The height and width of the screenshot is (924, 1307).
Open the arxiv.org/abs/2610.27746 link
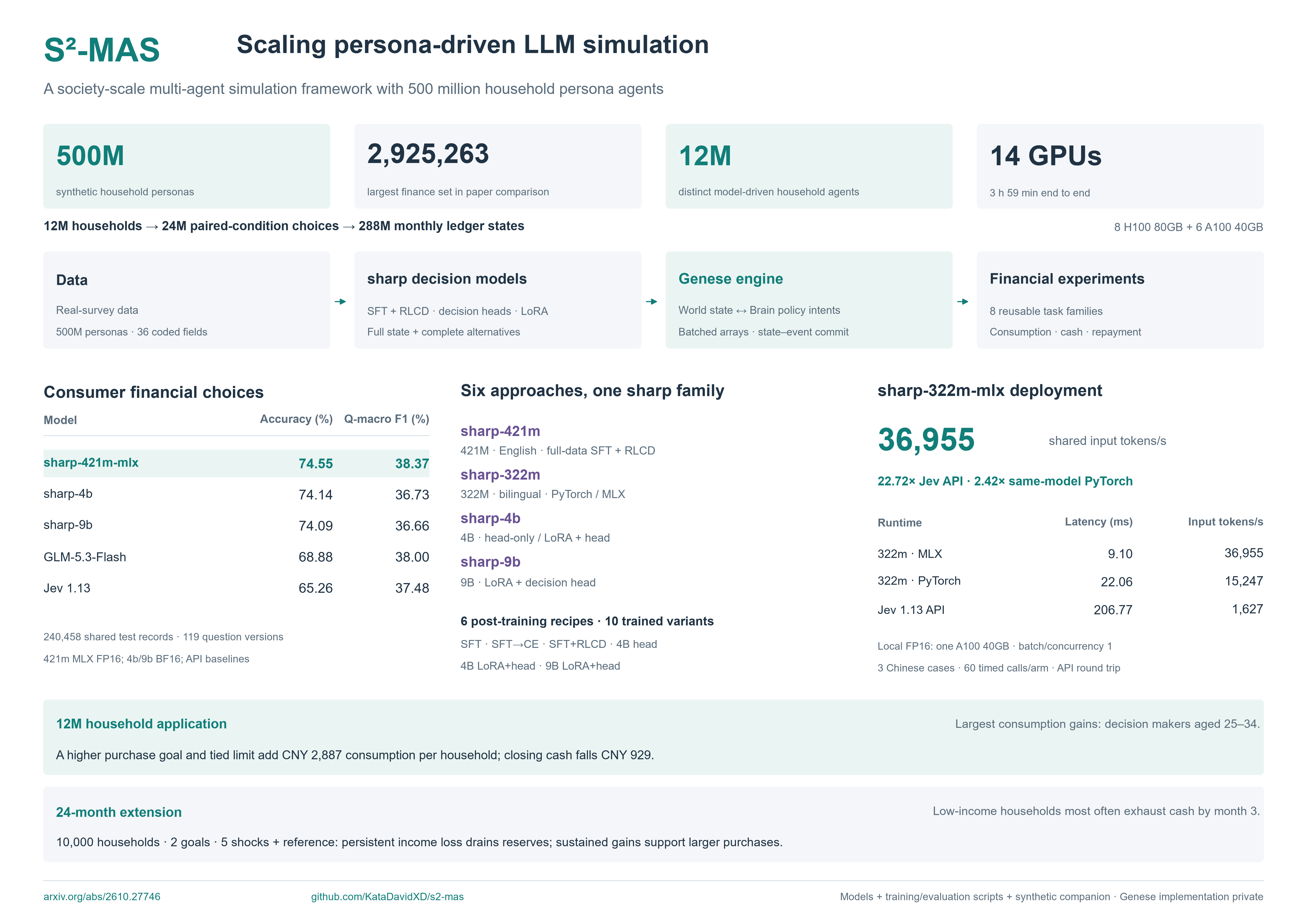(x=102, y=897)
